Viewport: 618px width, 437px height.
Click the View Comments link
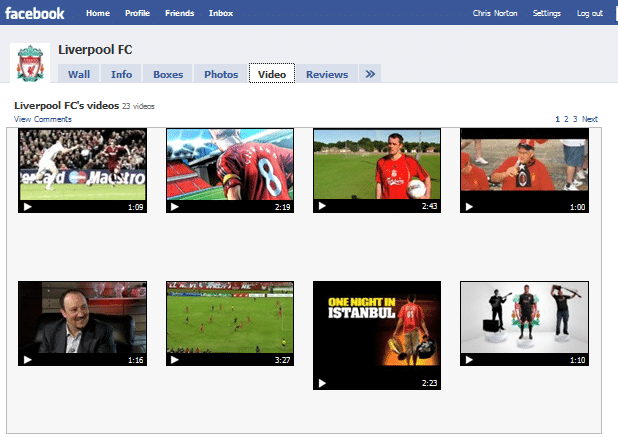(43, 119)
